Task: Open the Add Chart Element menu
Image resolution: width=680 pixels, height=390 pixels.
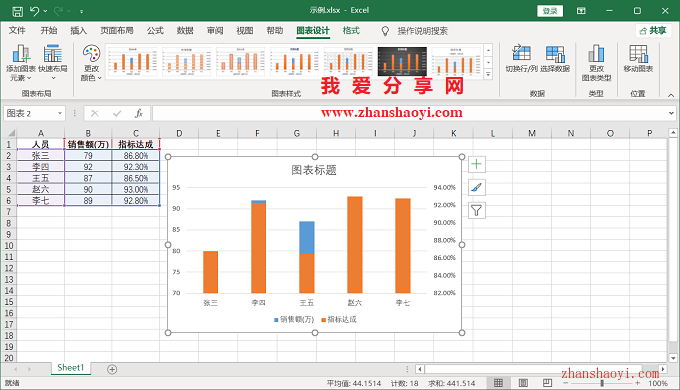Action: pyautogui.click(x=20, y=63)
